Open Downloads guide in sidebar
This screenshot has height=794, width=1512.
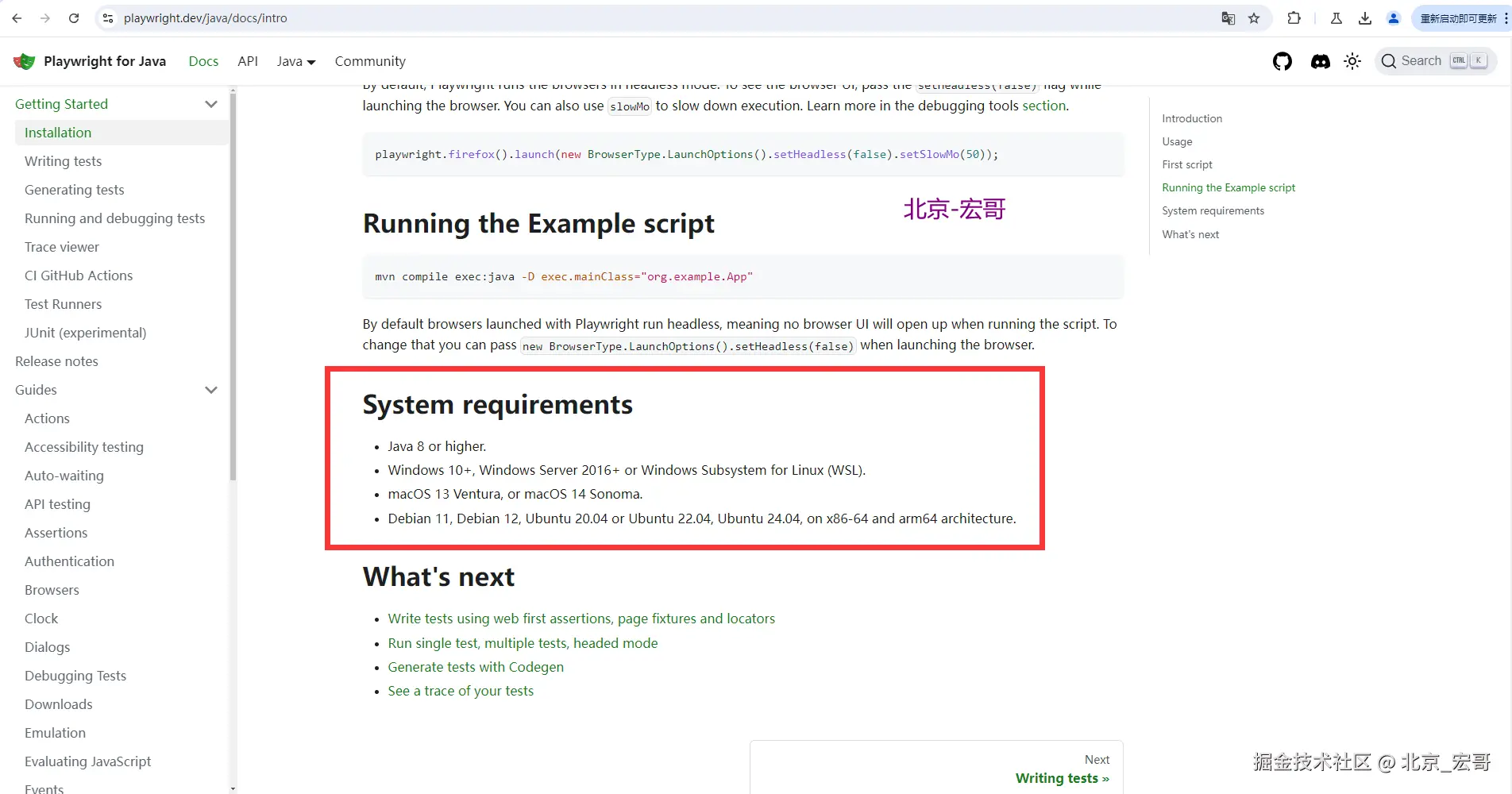pos(58,704)
